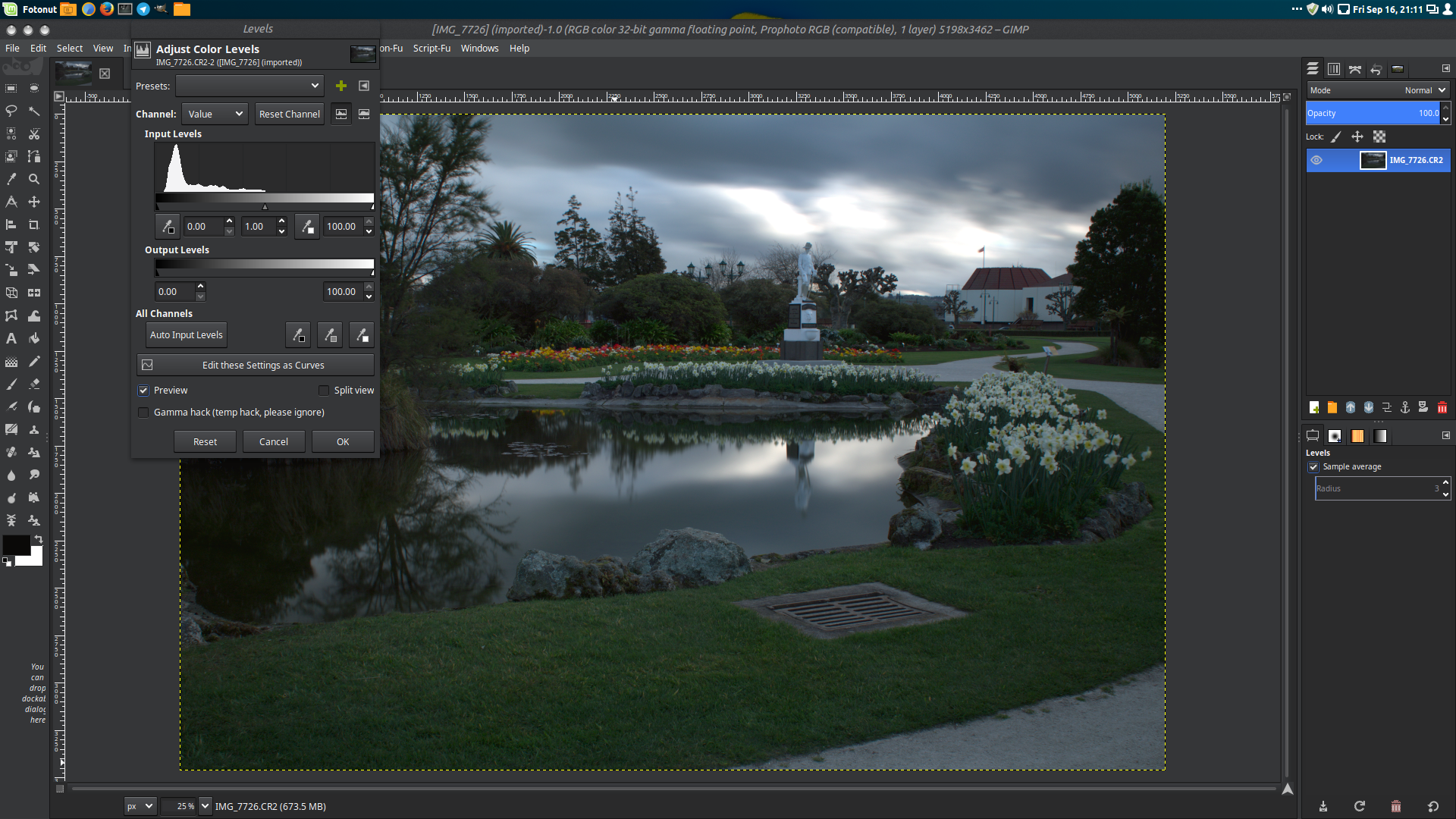Open the Presets dropdown
Image resolution: width=1456 pixels, height=819 pixels.
249,86
